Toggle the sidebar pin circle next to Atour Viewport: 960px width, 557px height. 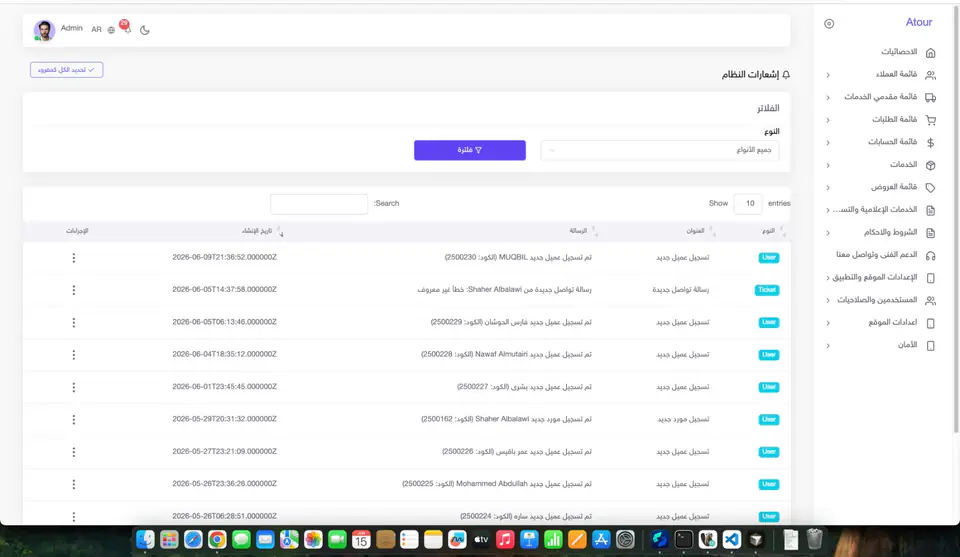tap(829, 24)
